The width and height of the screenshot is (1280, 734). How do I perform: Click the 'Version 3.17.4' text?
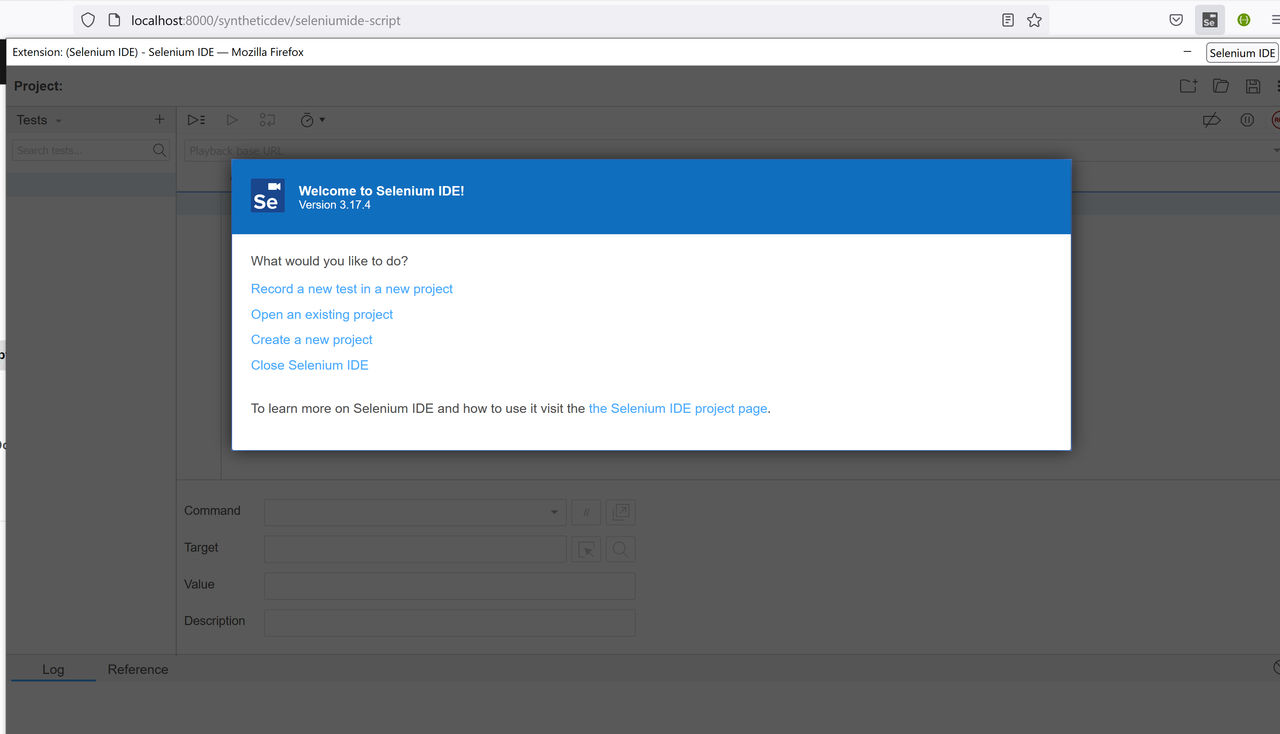334,205
